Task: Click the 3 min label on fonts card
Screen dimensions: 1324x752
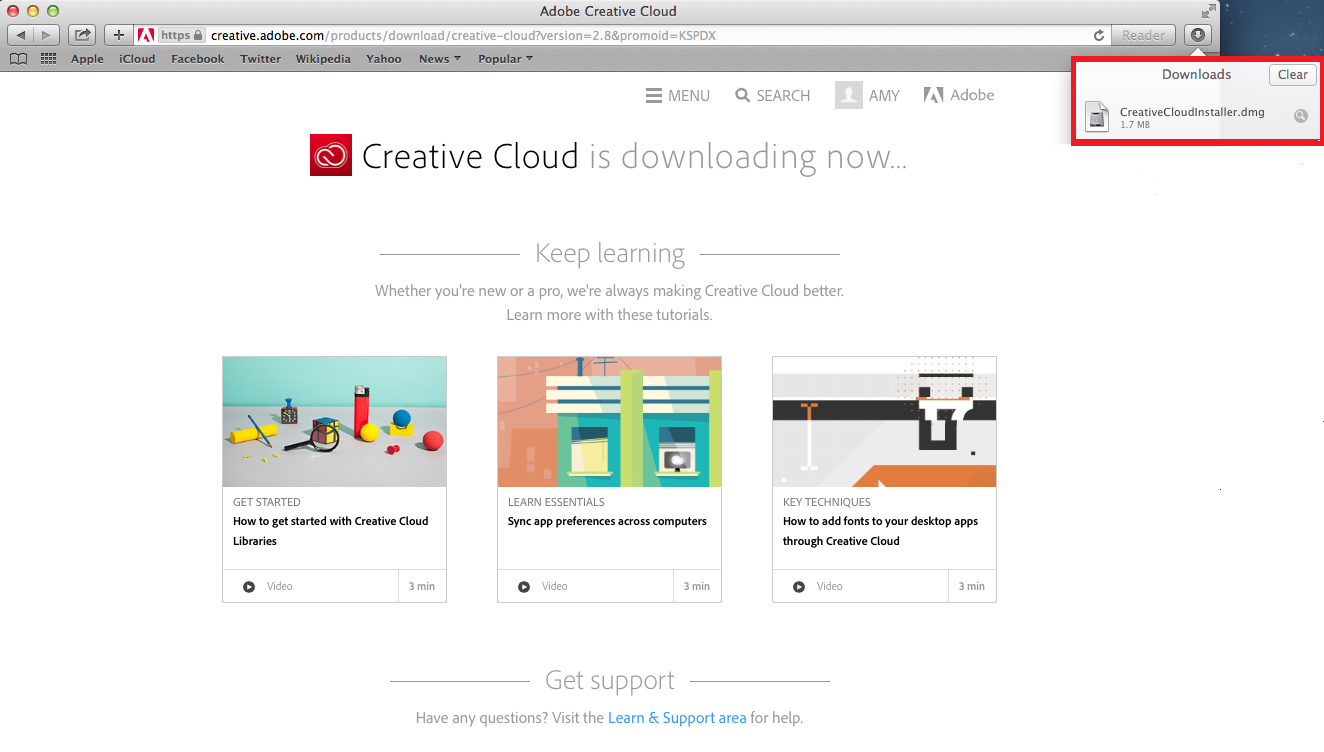Action: [x=972, y=586]
